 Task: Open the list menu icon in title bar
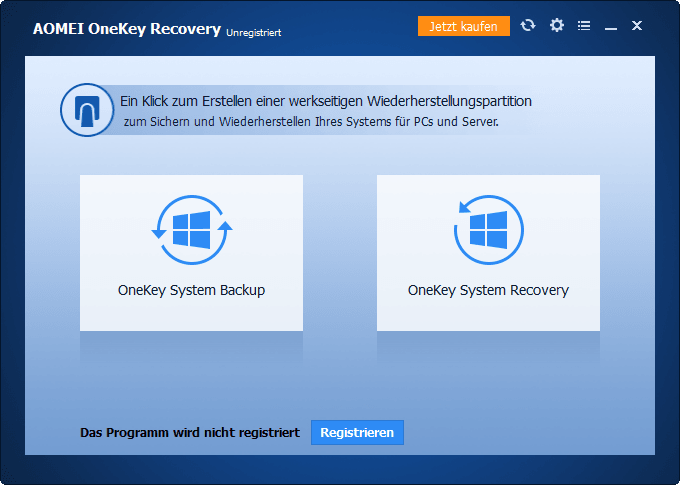tap(584, 26)
